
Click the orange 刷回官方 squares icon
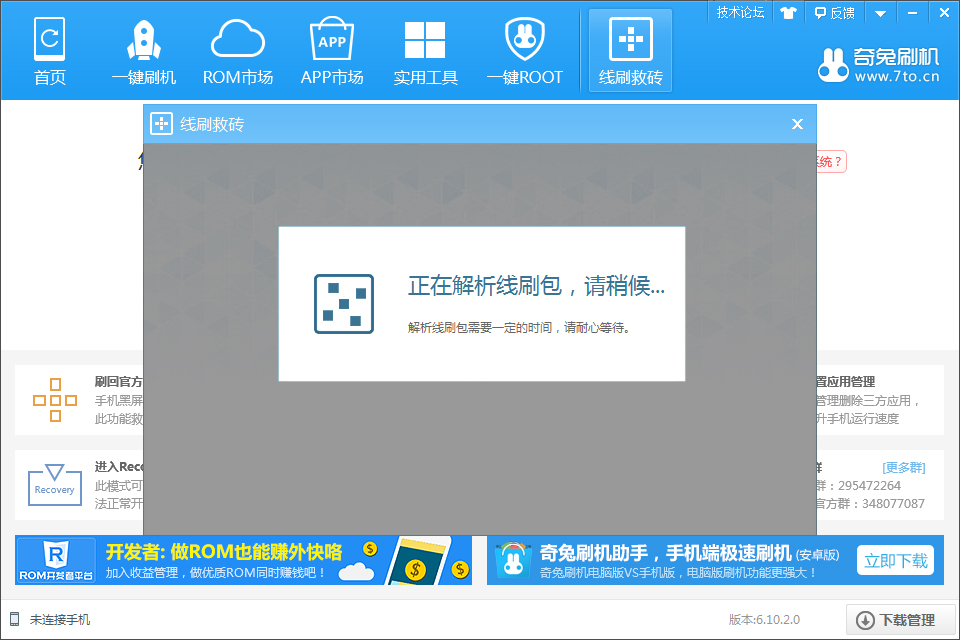click(55, 400)
